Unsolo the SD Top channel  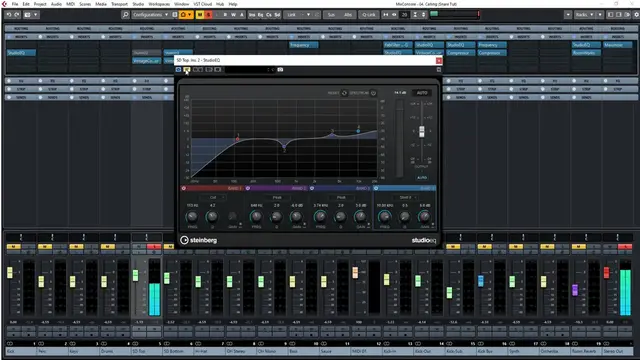pyautogui.click(x=154, y=247)
